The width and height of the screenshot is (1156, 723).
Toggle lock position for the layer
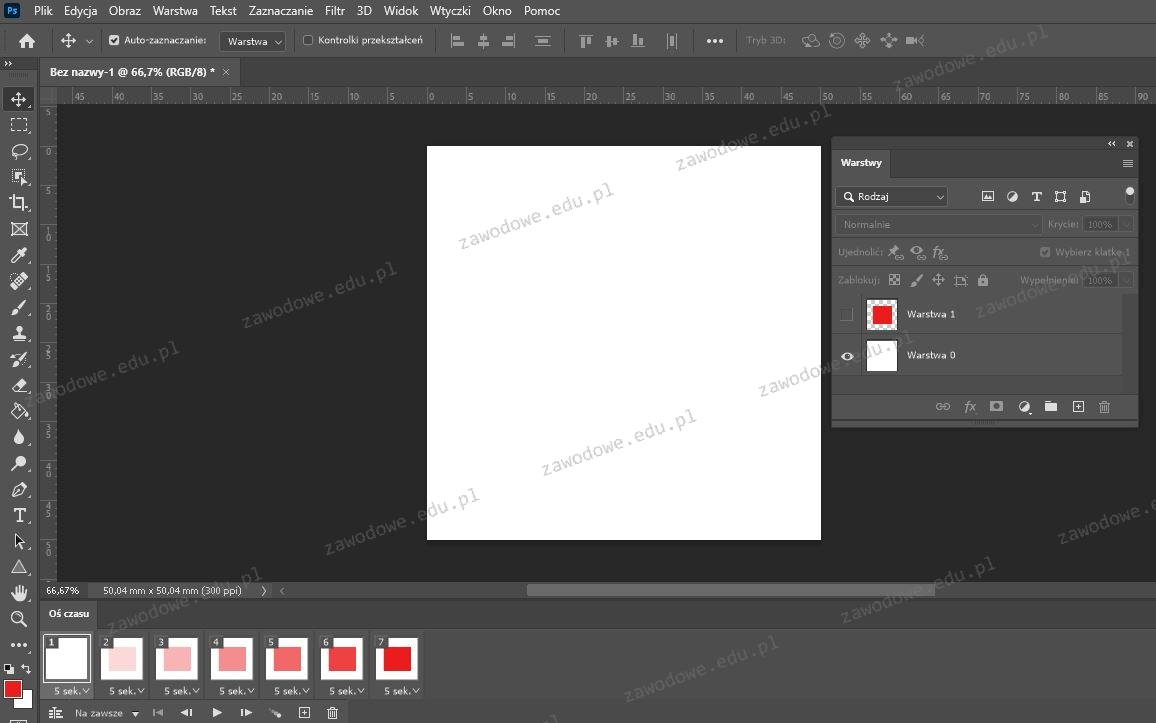(x=938, y=280)
